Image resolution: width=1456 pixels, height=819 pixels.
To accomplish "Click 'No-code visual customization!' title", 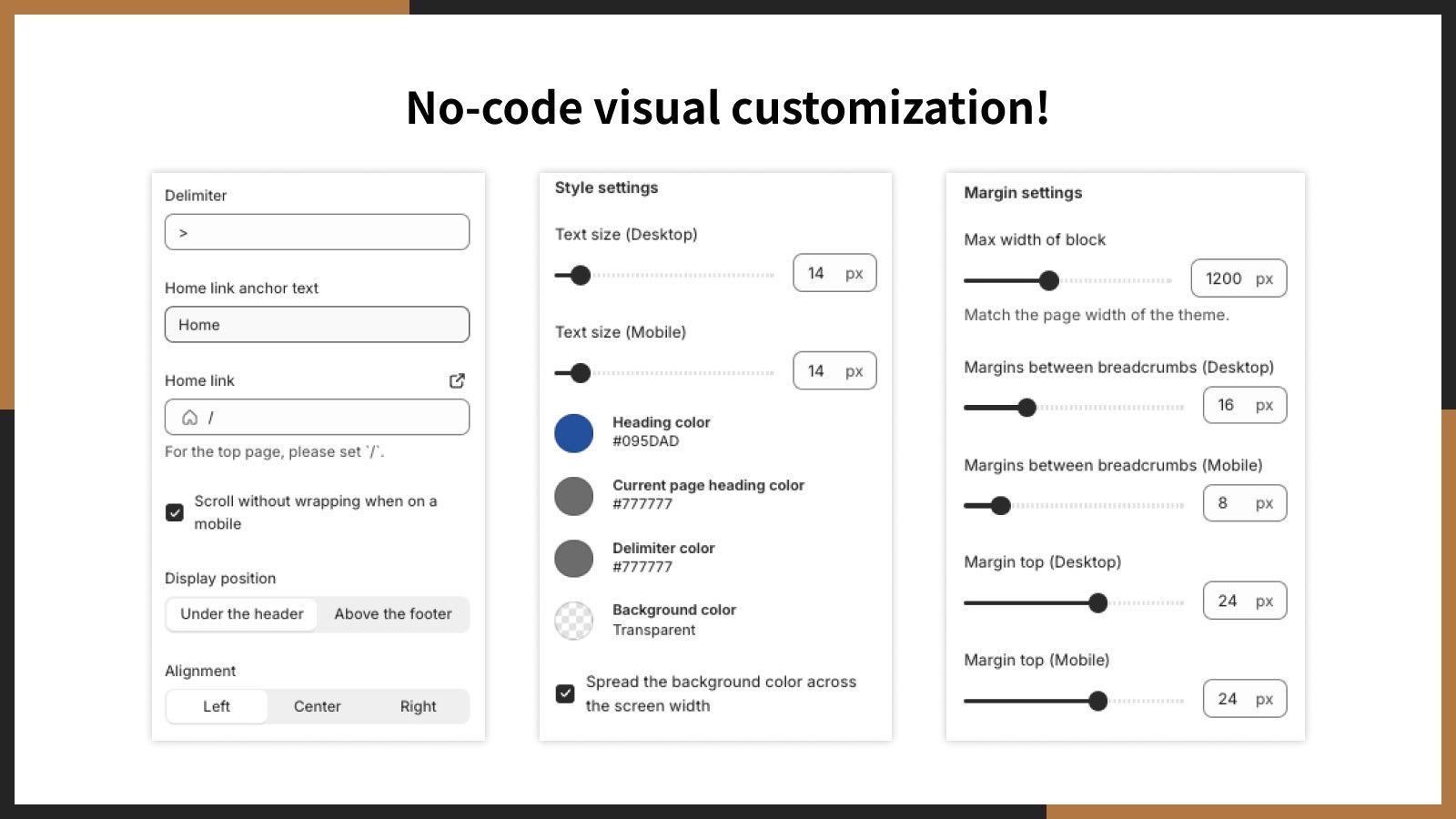I will 728,107.
